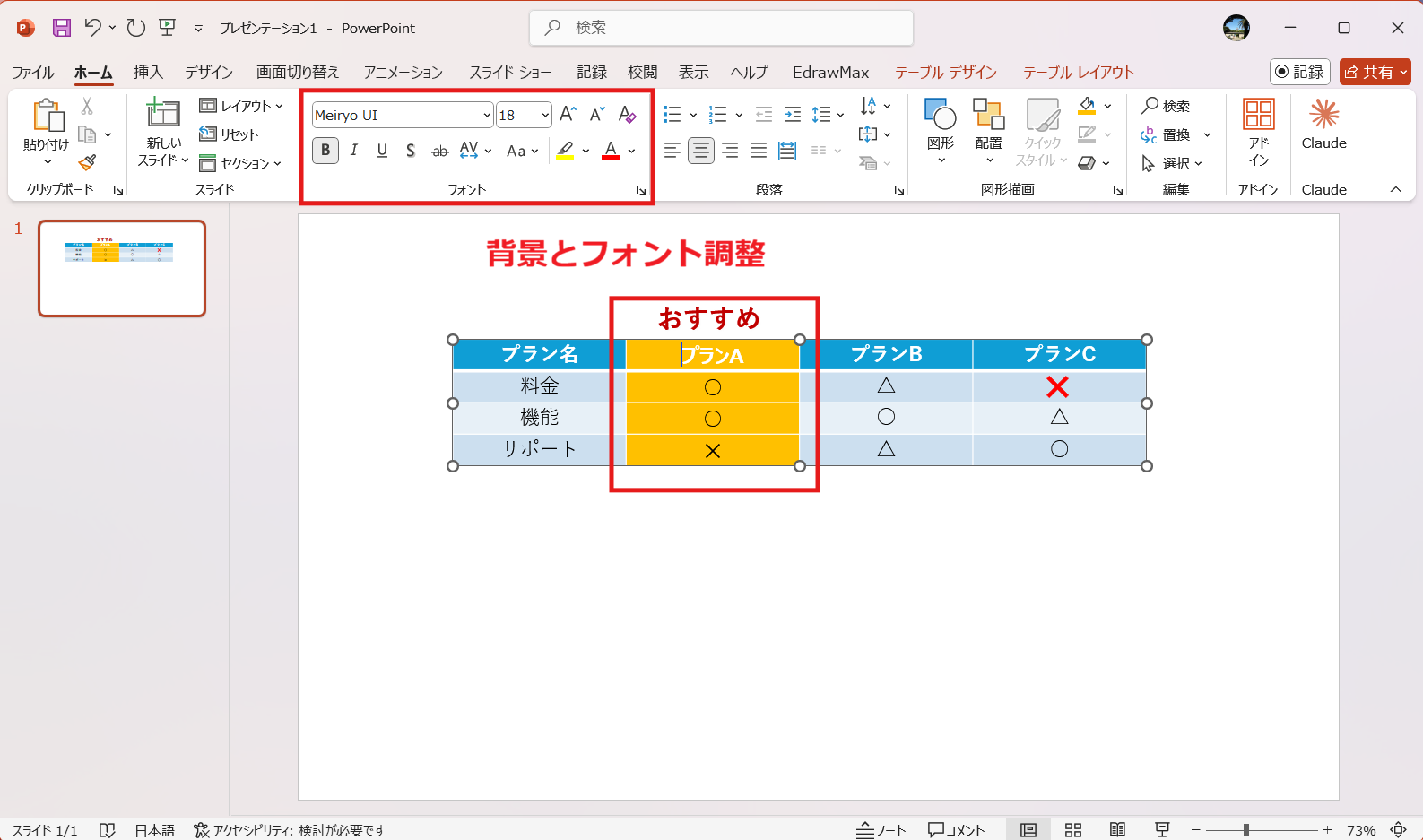Undo the last action
This screenshot has width=1423, height=840.
92,28
